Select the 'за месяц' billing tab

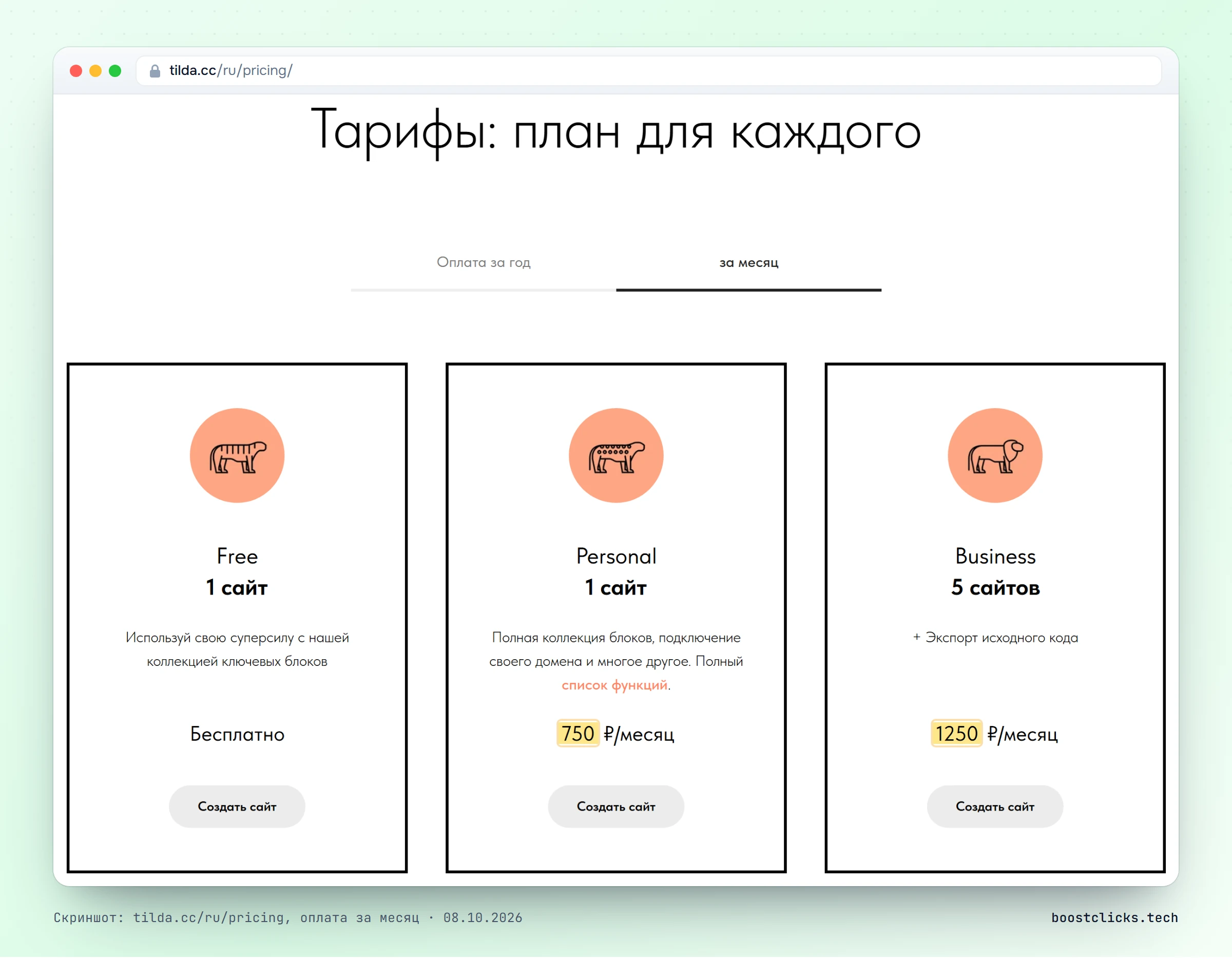(748, 262)
